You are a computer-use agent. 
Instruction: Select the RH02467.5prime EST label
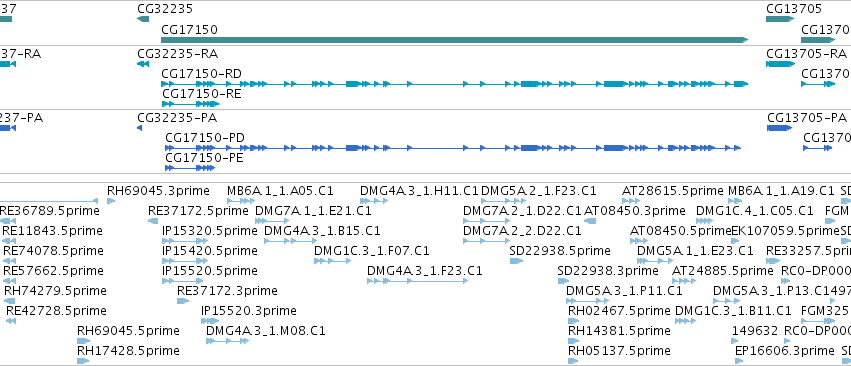[619, 311]
